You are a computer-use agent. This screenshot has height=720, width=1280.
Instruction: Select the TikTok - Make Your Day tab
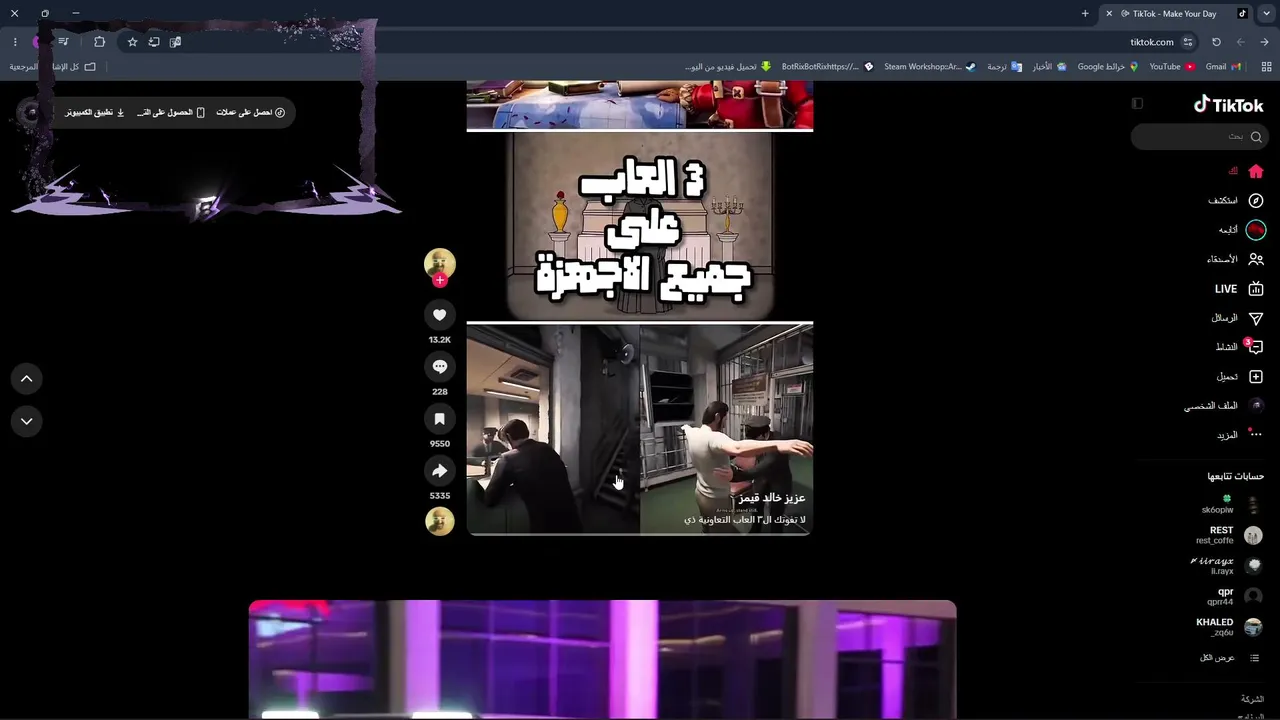click(x=1174, y=14)
